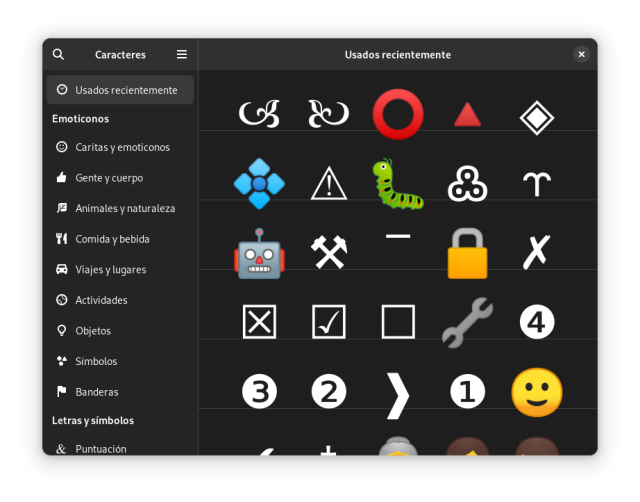This screenshot has width=640, height=502.
Task: Open Caritas y emoticonos category
Action: tap(120, 147)
